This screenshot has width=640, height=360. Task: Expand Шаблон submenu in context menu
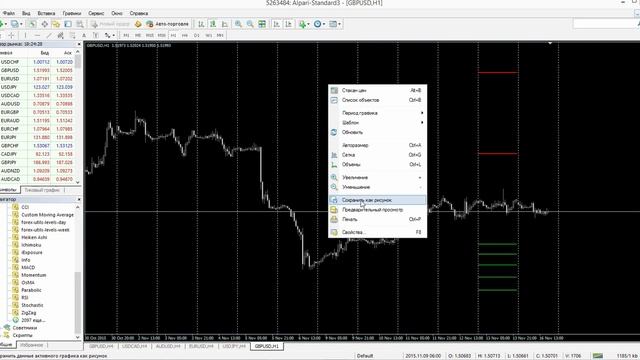tap(378, 122)
